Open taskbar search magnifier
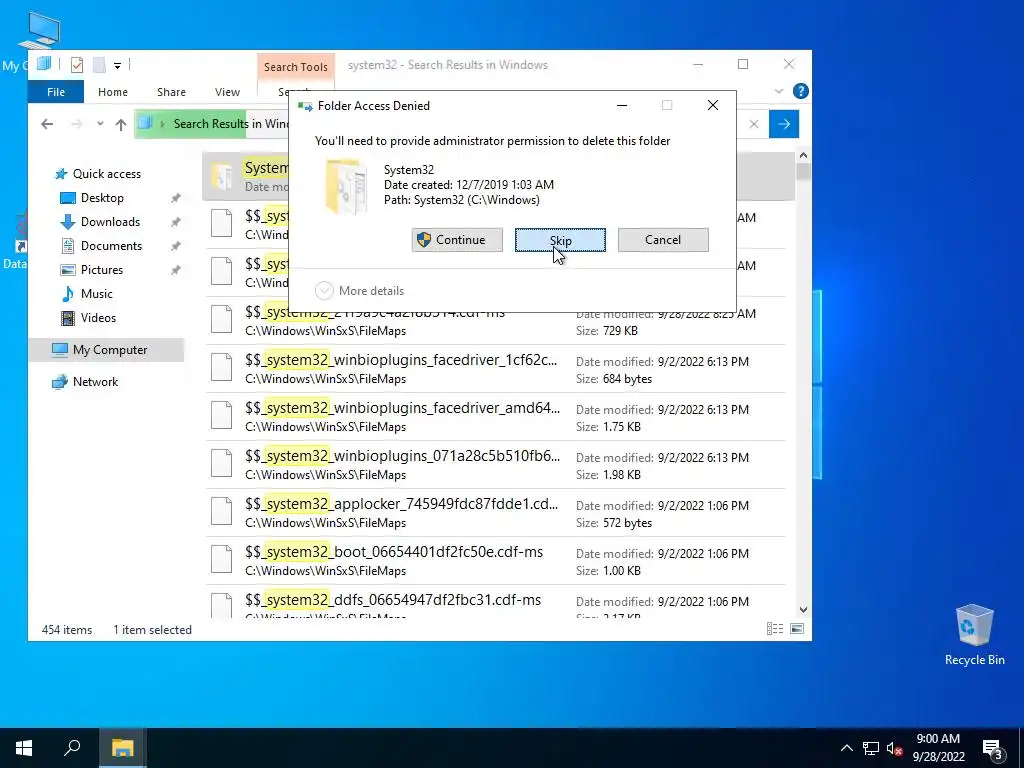 point(72,748)
